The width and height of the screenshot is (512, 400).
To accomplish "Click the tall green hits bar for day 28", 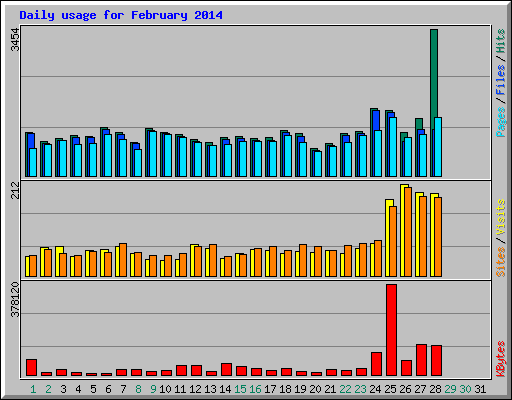I will coord(434,73).
